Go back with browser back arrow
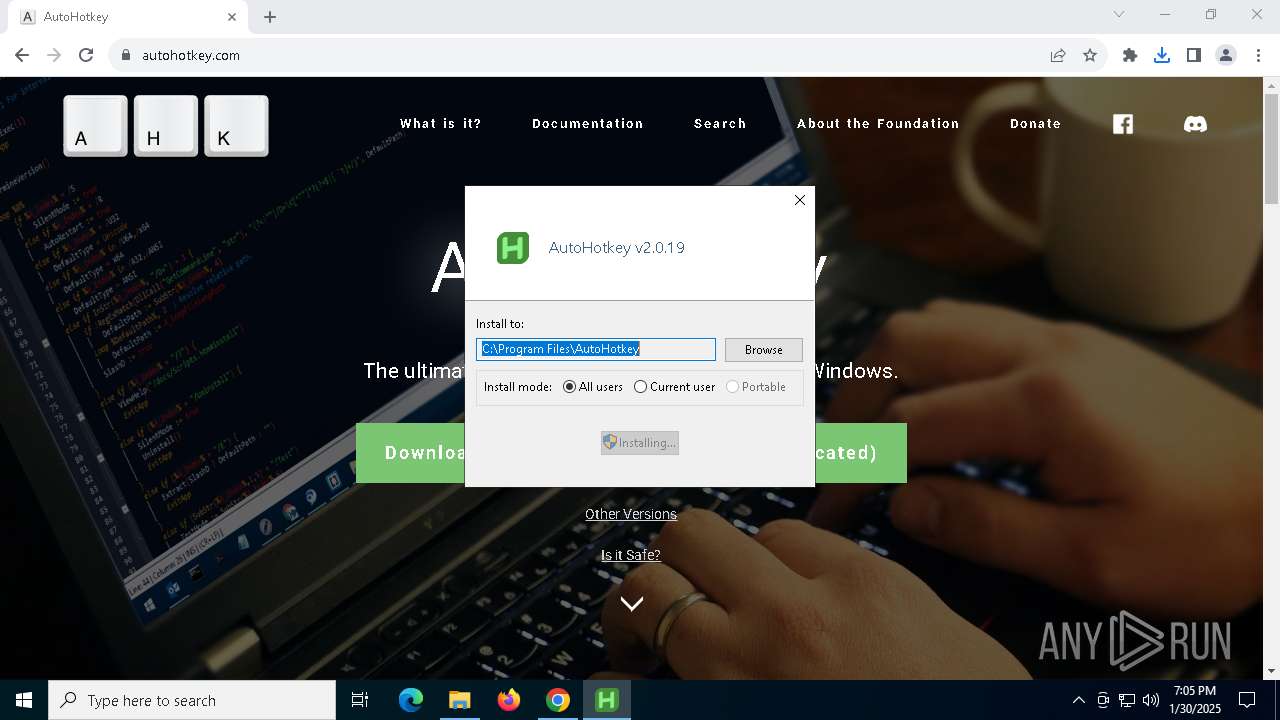 pyautogui.click(x=22, y=55)
